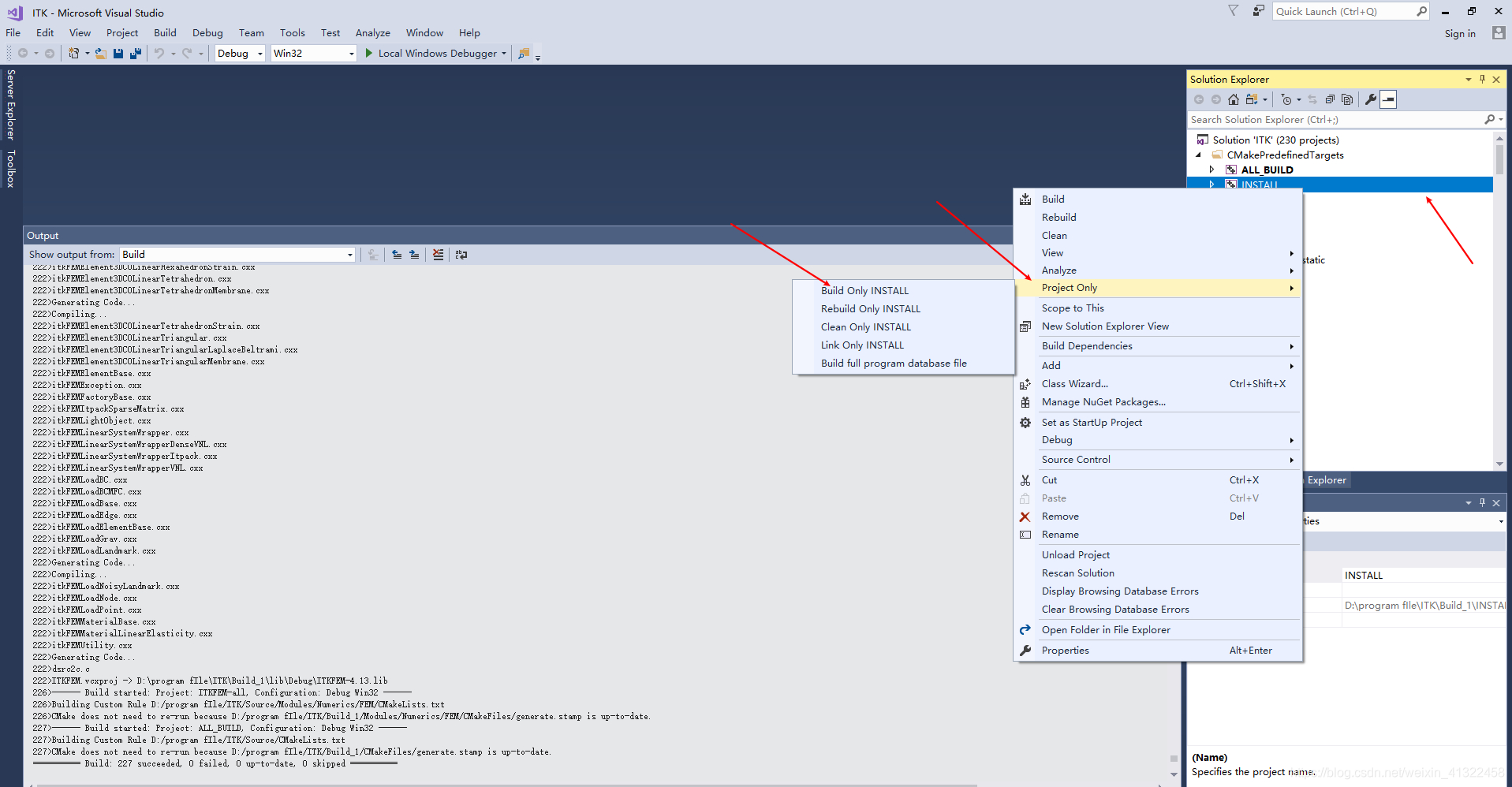Click the account picture icon
This screenshot has width=1512, height=787.
(x=1499, y=33)
